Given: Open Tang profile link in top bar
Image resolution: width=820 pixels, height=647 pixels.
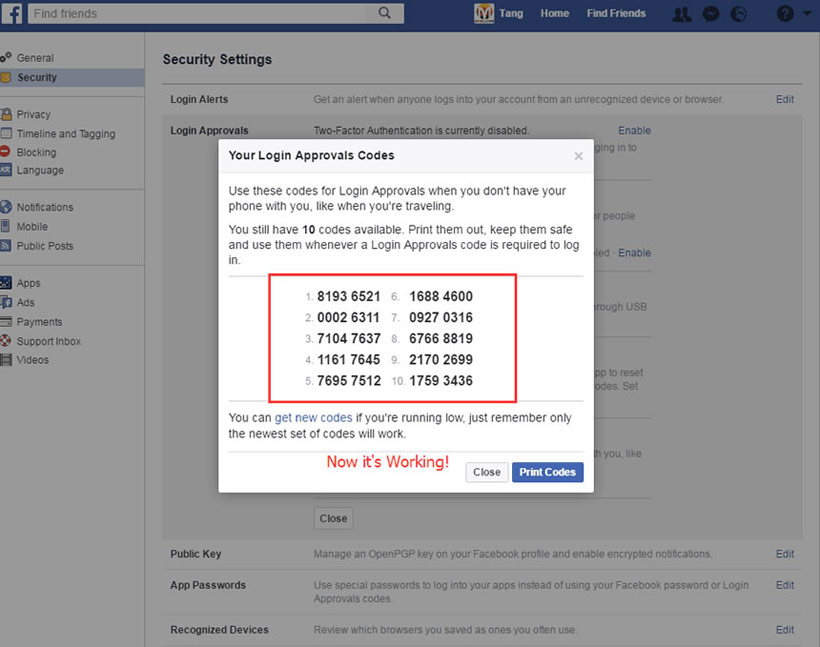Looking at the screenshot, I should point(511,14).
